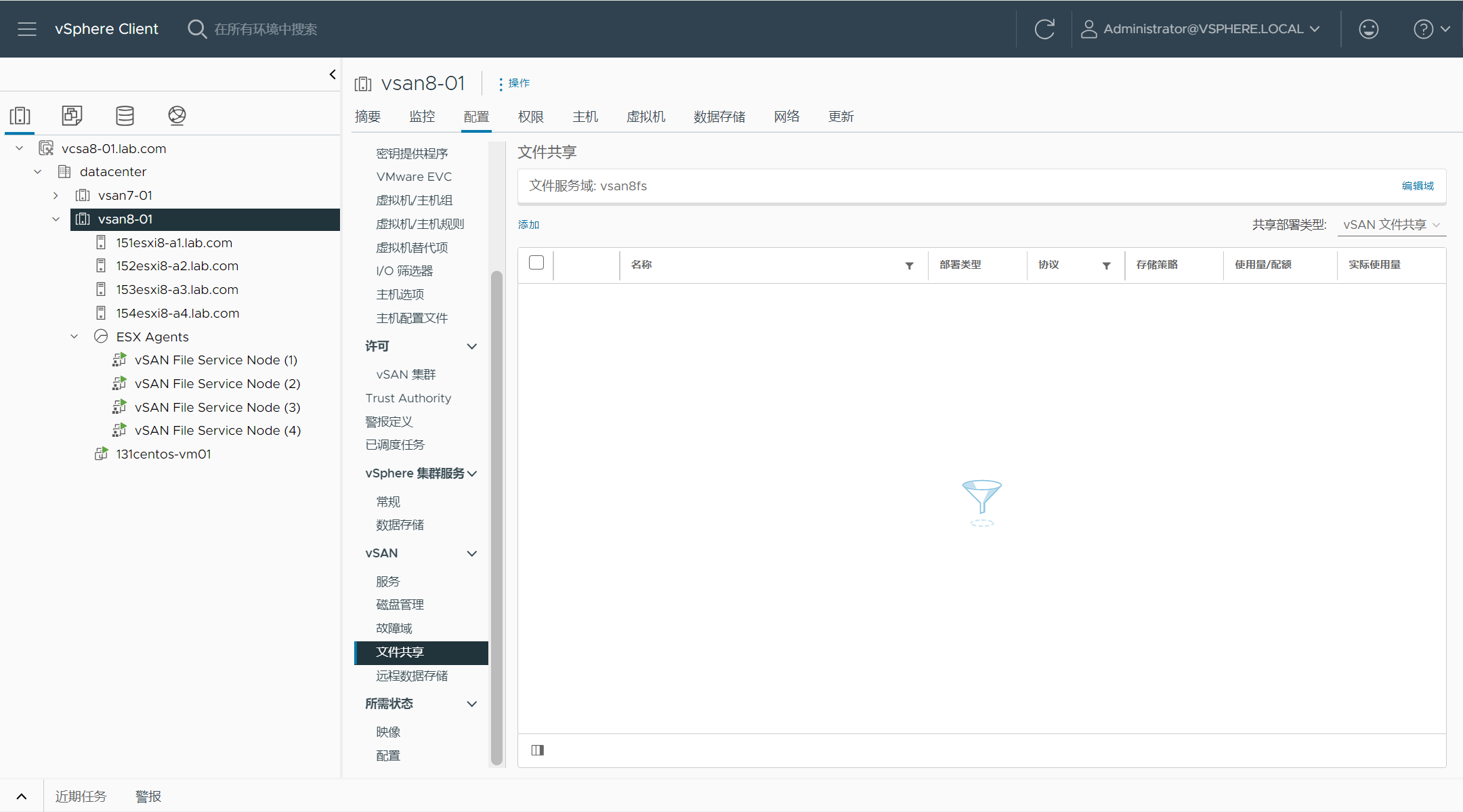Collapse the 所需状态 section chevron
The image size is (1463, 812).
[472, 704]
